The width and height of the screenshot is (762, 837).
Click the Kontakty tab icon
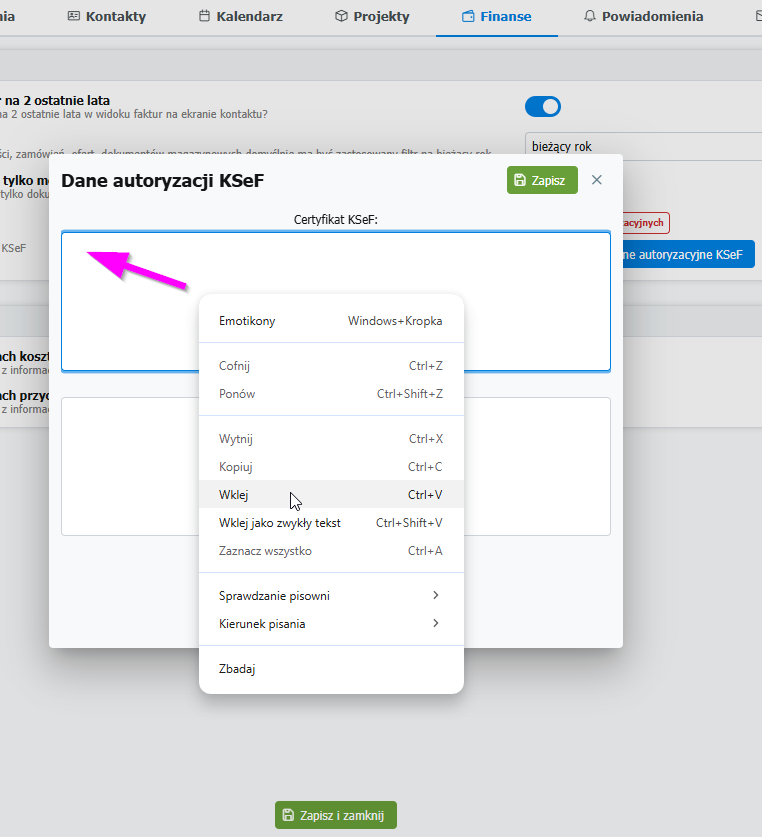coord(74,17)
